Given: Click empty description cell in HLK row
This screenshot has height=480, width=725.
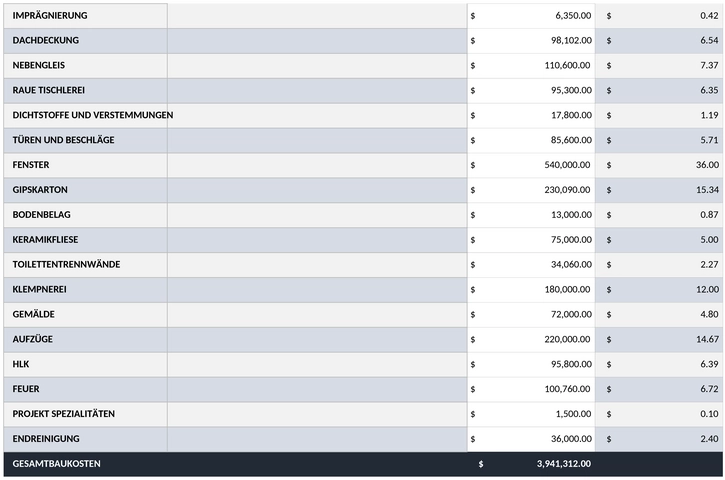Looking at the screenshot, I should click(x=317, y=365).
